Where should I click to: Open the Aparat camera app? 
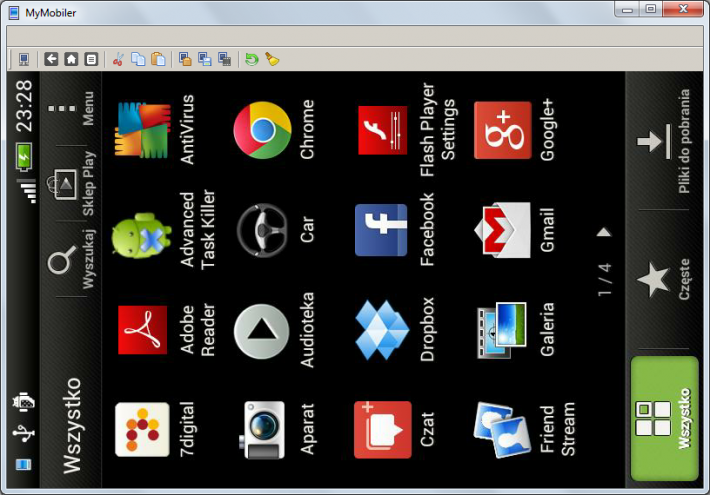click(262, 430)
